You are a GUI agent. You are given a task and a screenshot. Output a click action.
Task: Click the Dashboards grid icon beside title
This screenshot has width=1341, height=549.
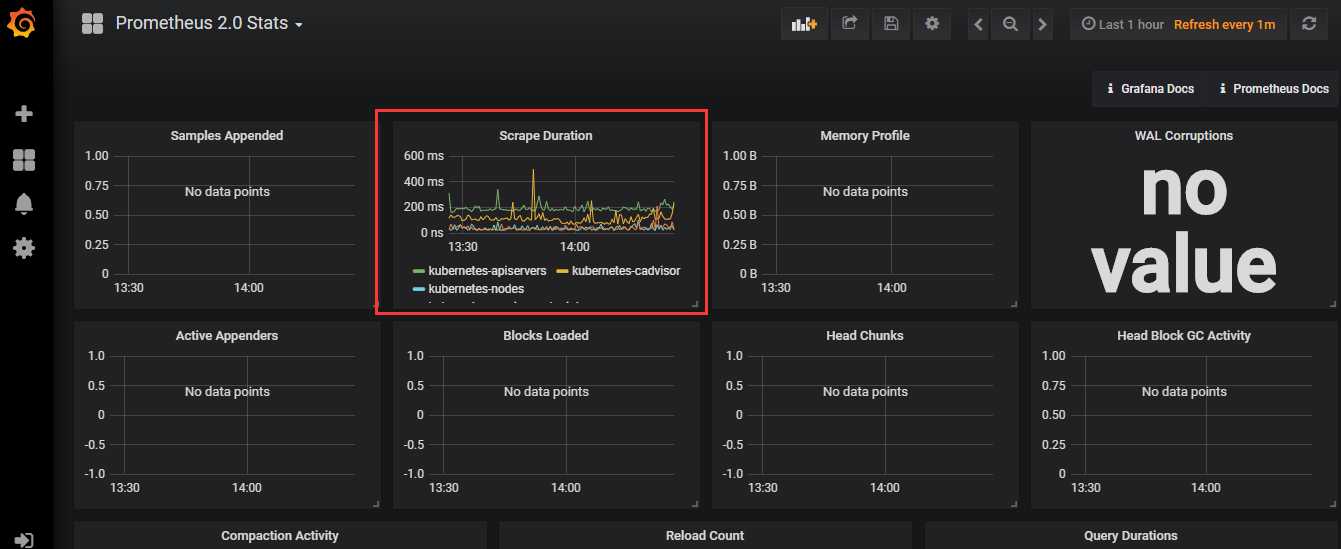click(93, 23)
